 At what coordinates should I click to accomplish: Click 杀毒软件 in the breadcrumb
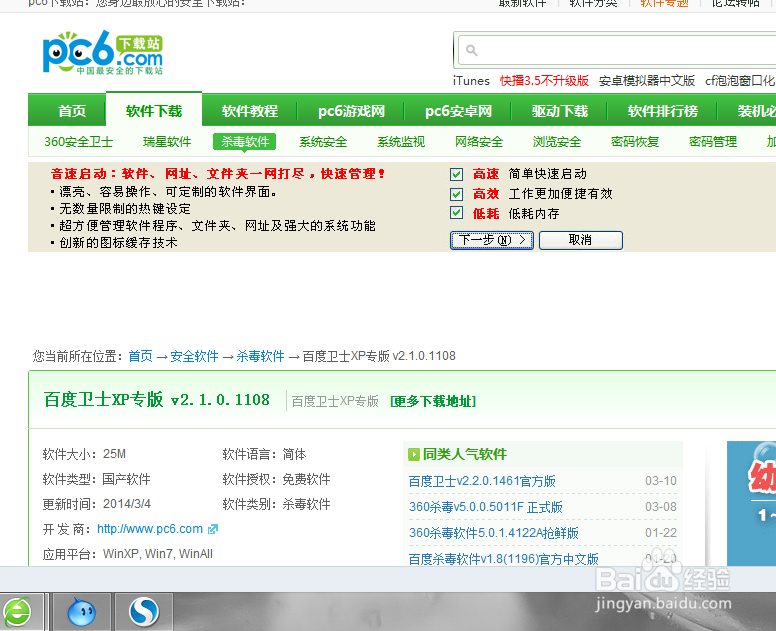(260, 356)
